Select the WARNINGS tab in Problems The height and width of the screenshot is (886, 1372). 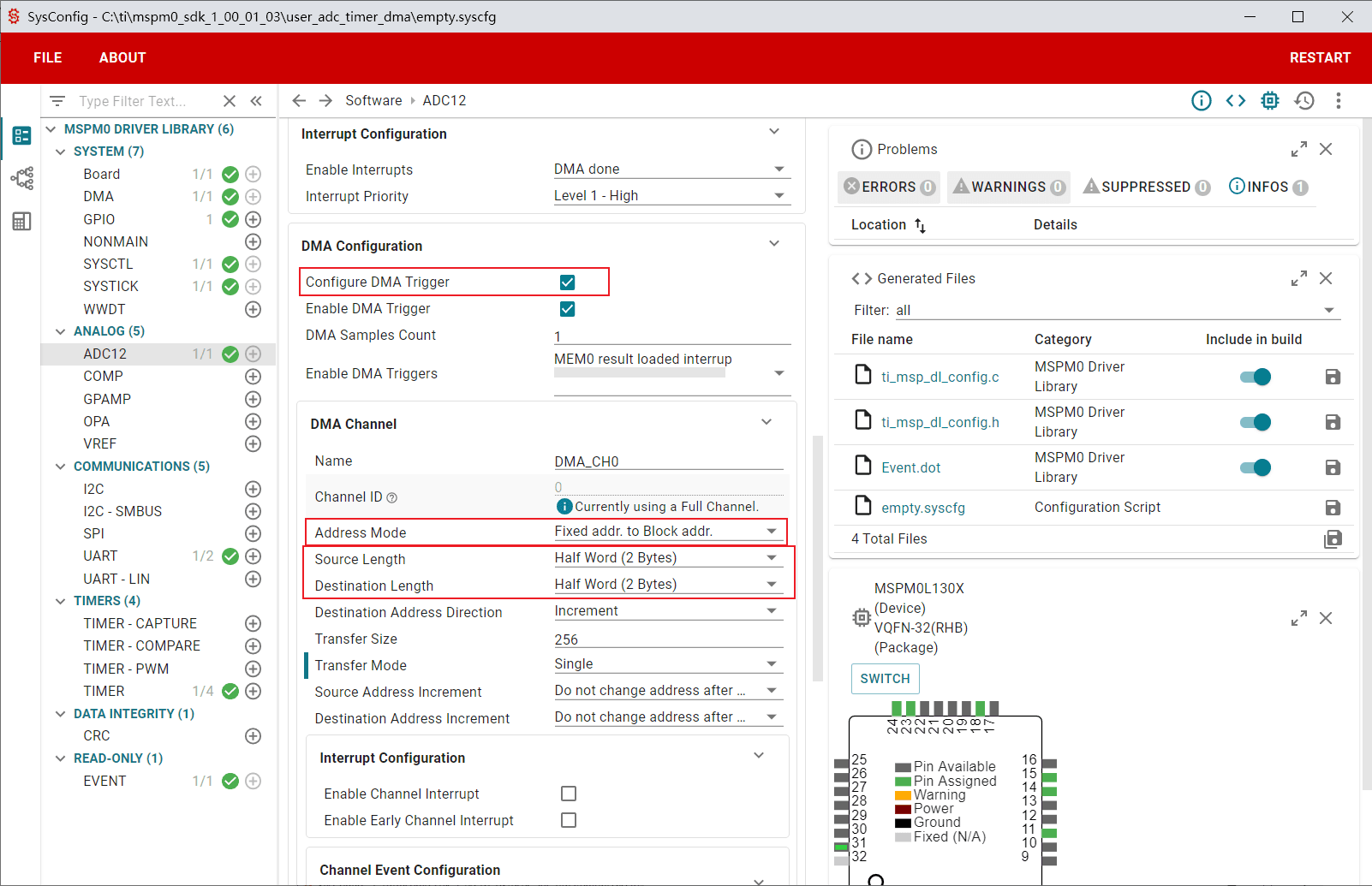click(1009, 187)
